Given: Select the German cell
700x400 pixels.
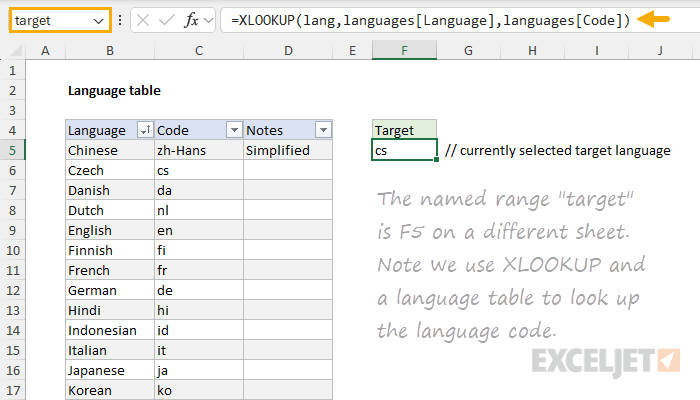Looking at the screenshot, I should point(110,291).
